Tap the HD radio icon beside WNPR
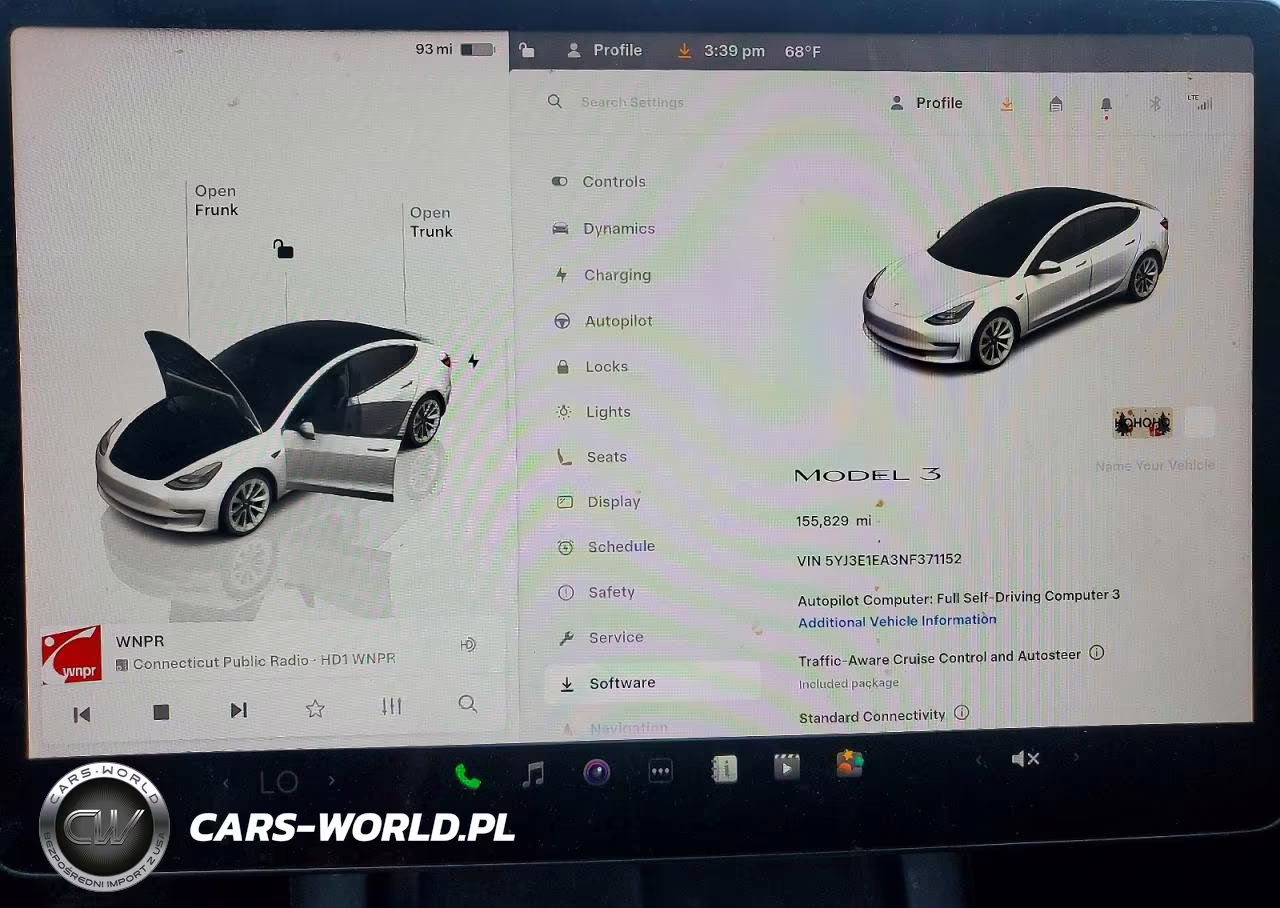 click(467, 645)
